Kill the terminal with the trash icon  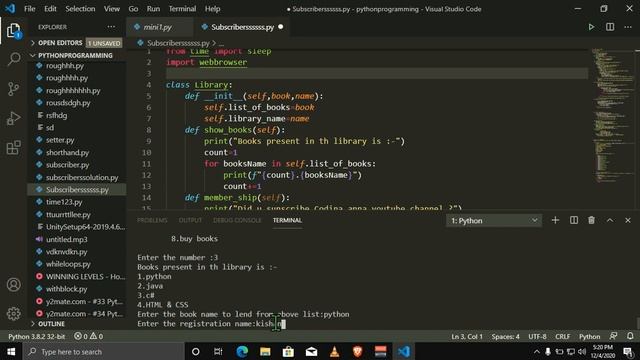591,220
